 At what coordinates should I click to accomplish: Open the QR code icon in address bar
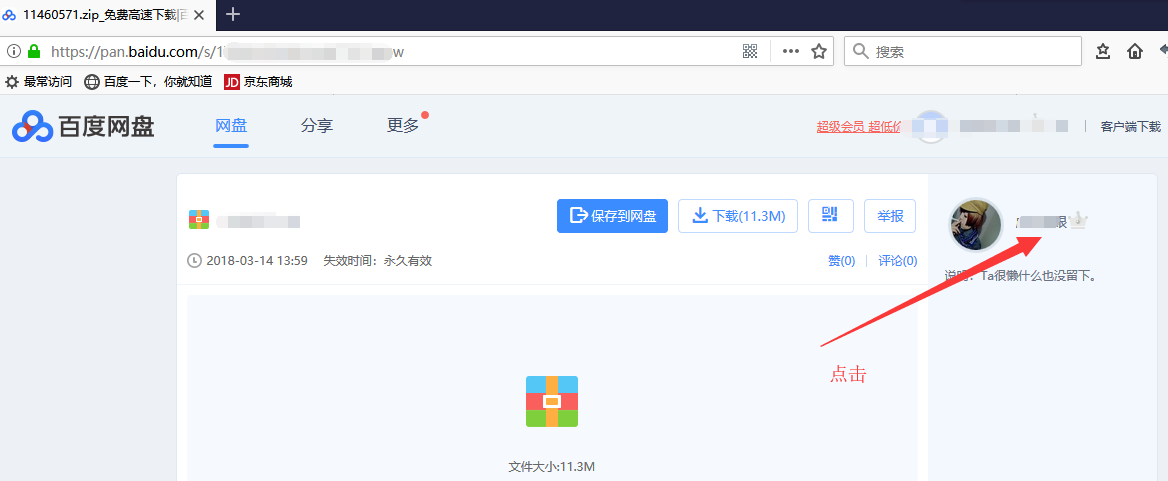[750, 51]
